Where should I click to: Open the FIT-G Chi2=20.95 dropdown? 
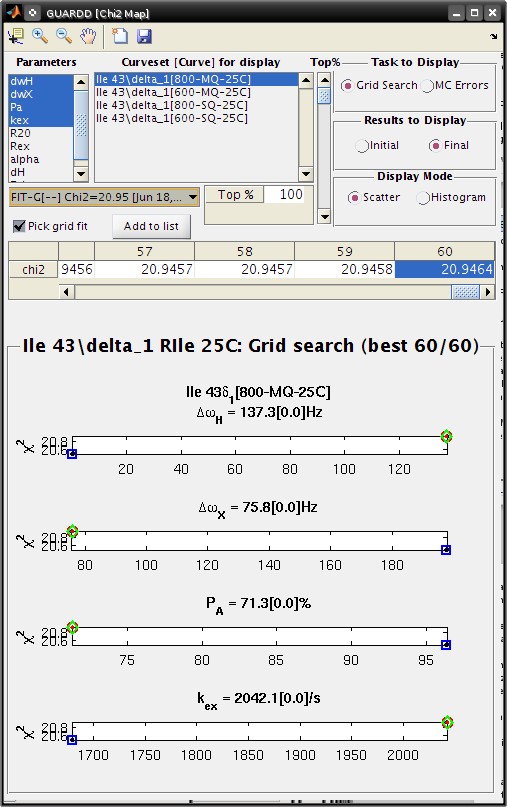[x=104, y=197]
